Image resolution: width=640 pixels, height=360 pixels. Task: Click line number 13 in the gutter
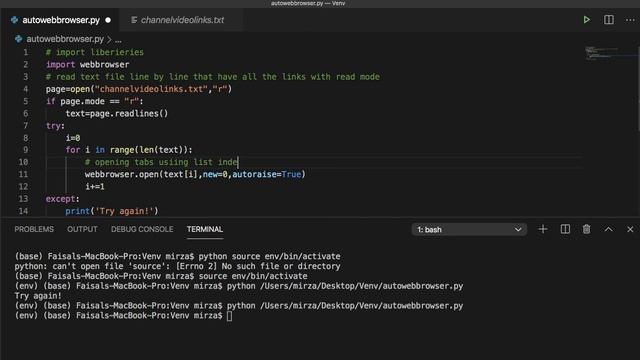pos(23,199)
